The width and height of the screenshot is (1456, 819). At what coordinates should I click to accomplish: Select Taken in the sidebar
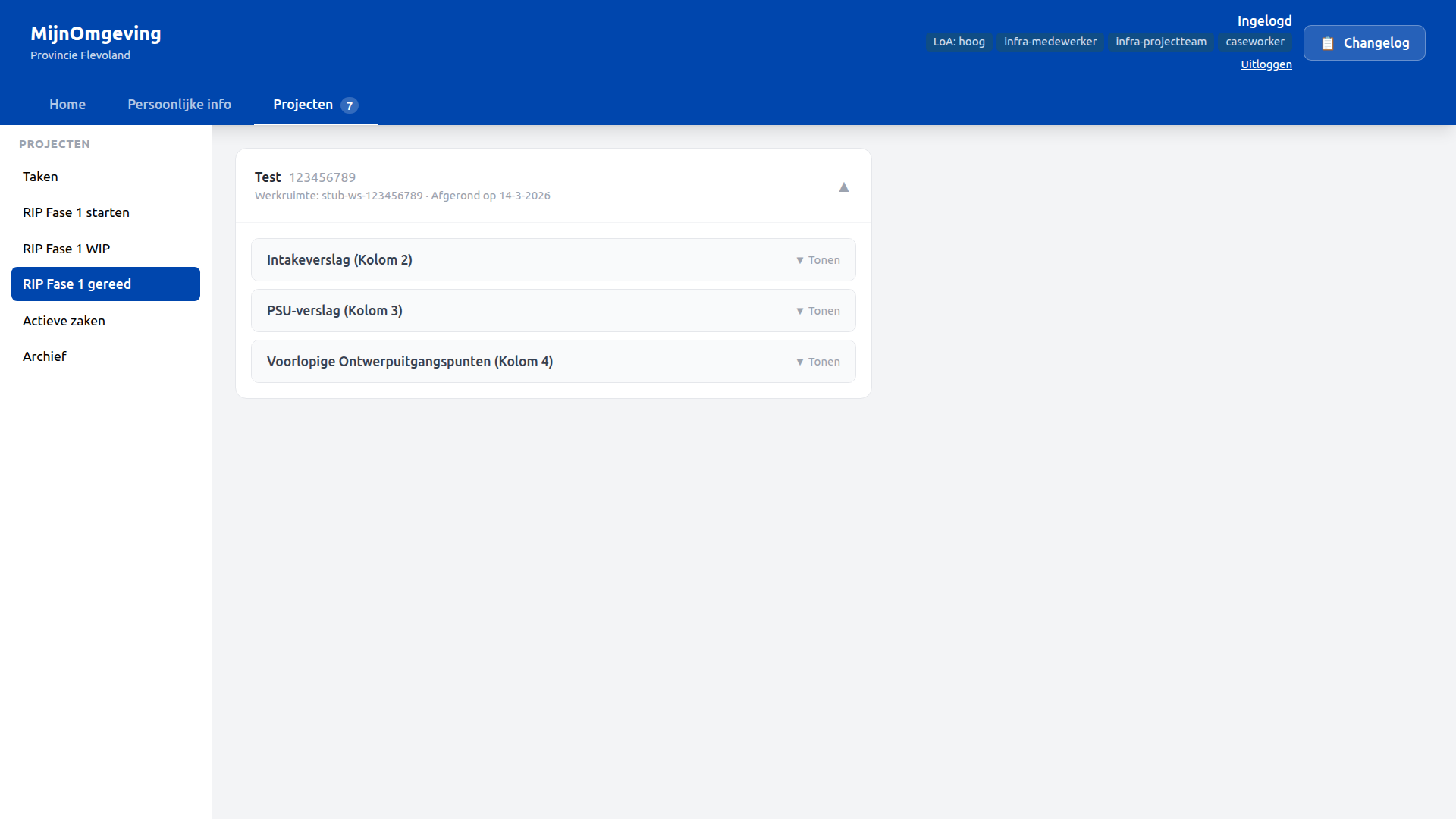40,177
